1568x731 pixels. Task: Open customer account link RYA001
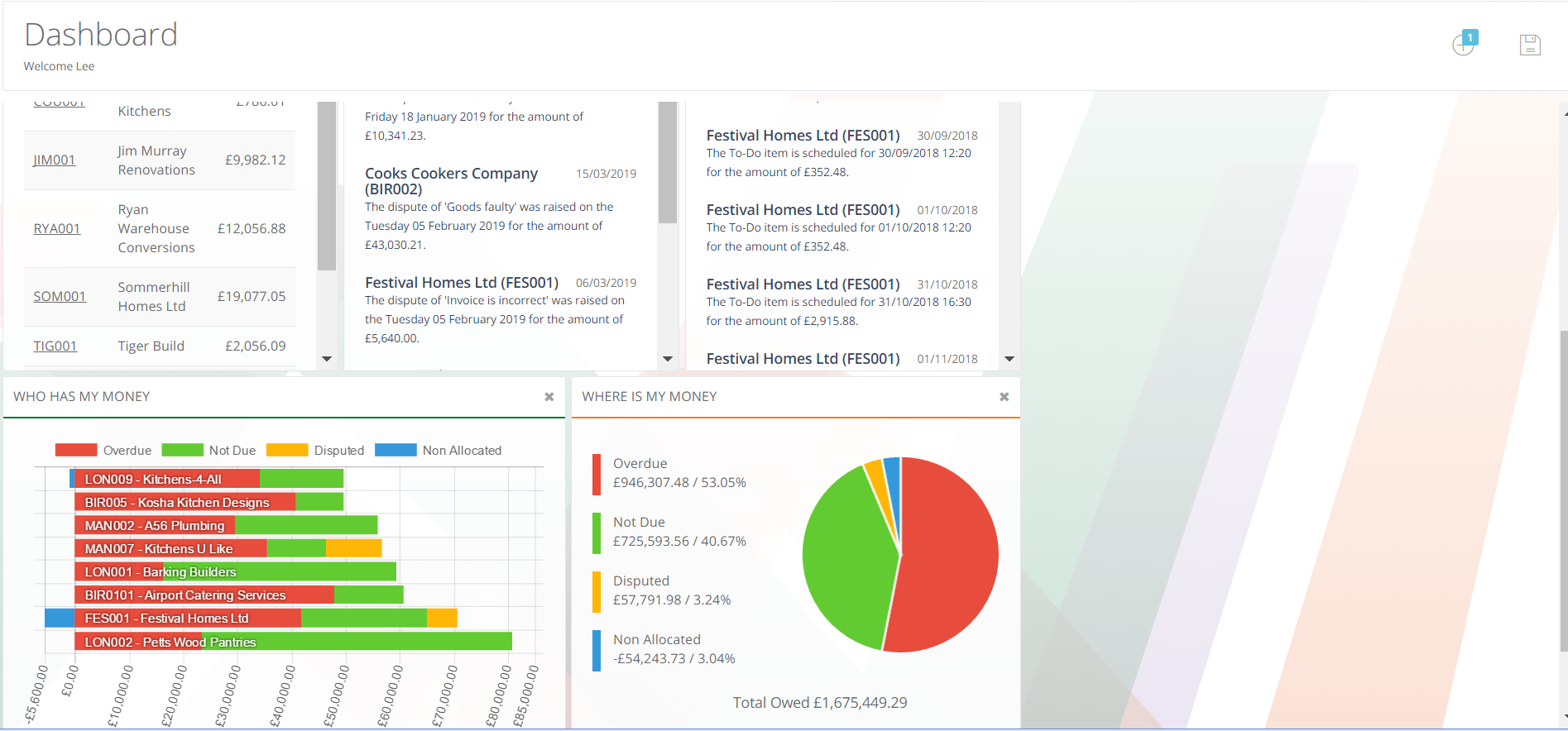pyautogui.click(x=57, y=228)
